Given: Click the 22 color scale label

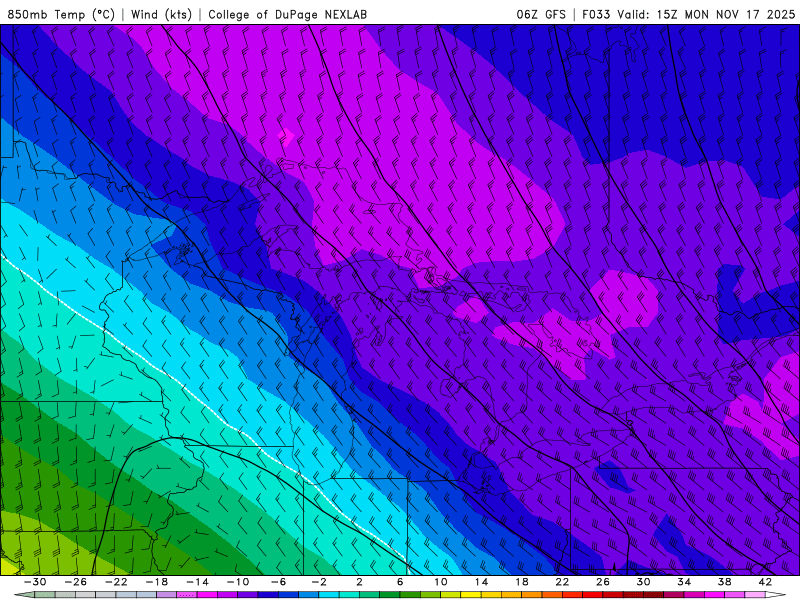Looking at the screenshot, I should 562,582.
